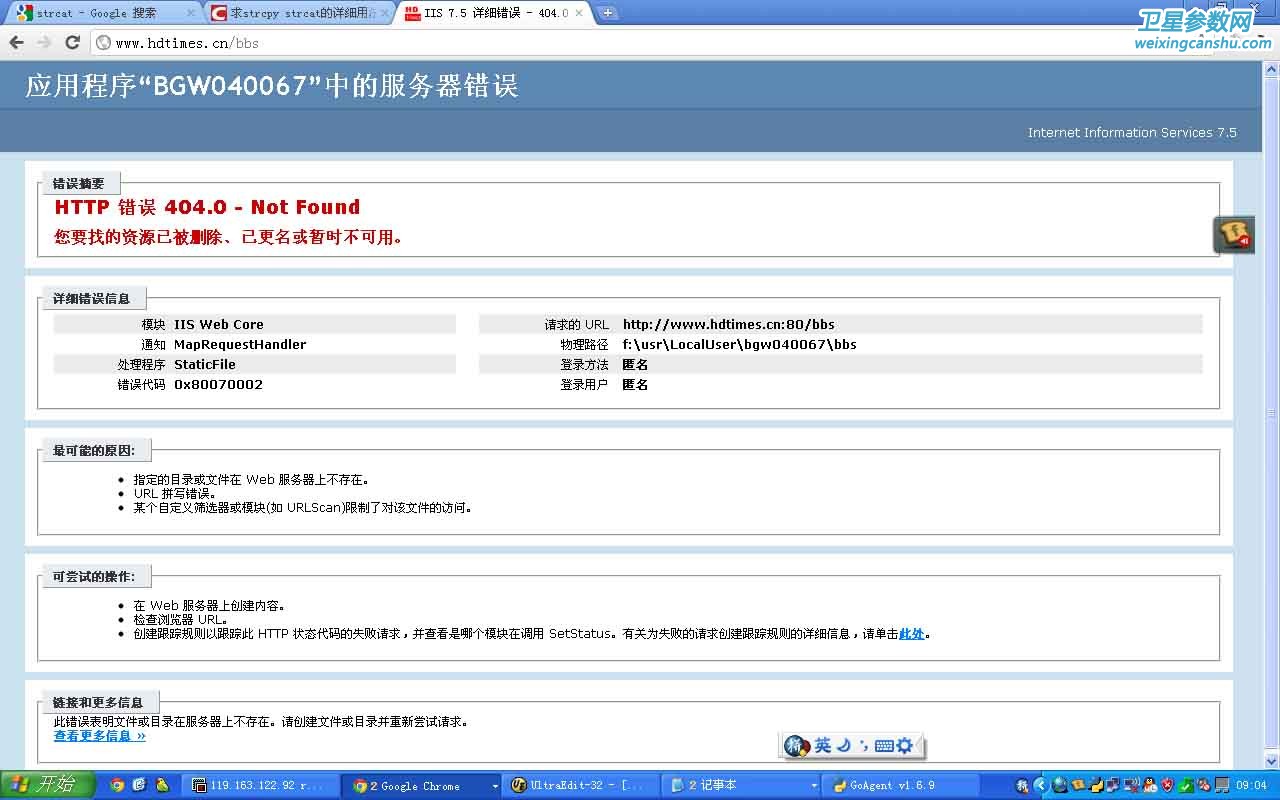Viewport: 1280px width, 800px height.
Task: Go back using the browser back arrow
Action: 16,42
